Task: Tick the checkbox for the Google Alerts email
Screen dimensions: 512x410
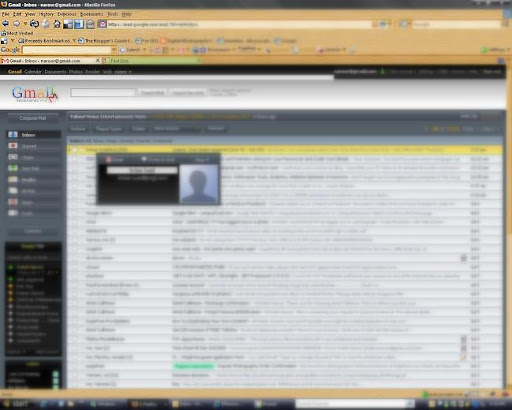Action: tap(74, 213)
